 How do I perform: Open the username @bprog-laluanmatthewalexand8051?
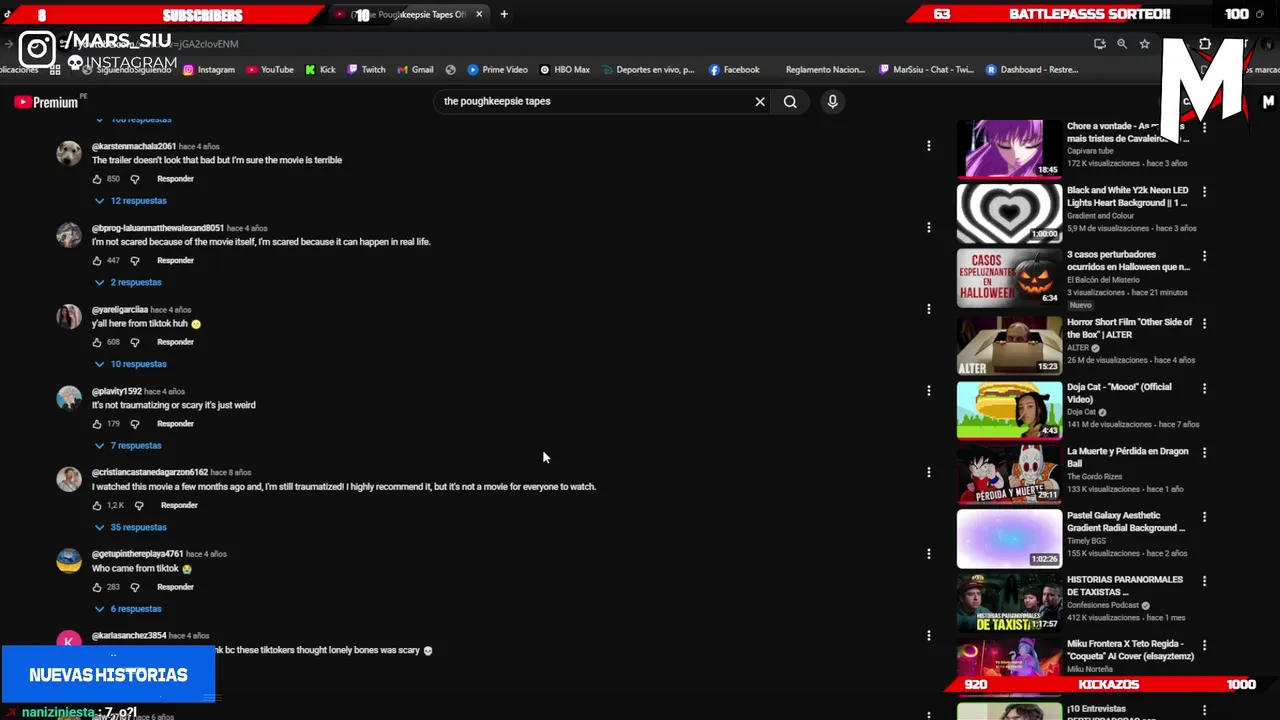click(158, 228)
